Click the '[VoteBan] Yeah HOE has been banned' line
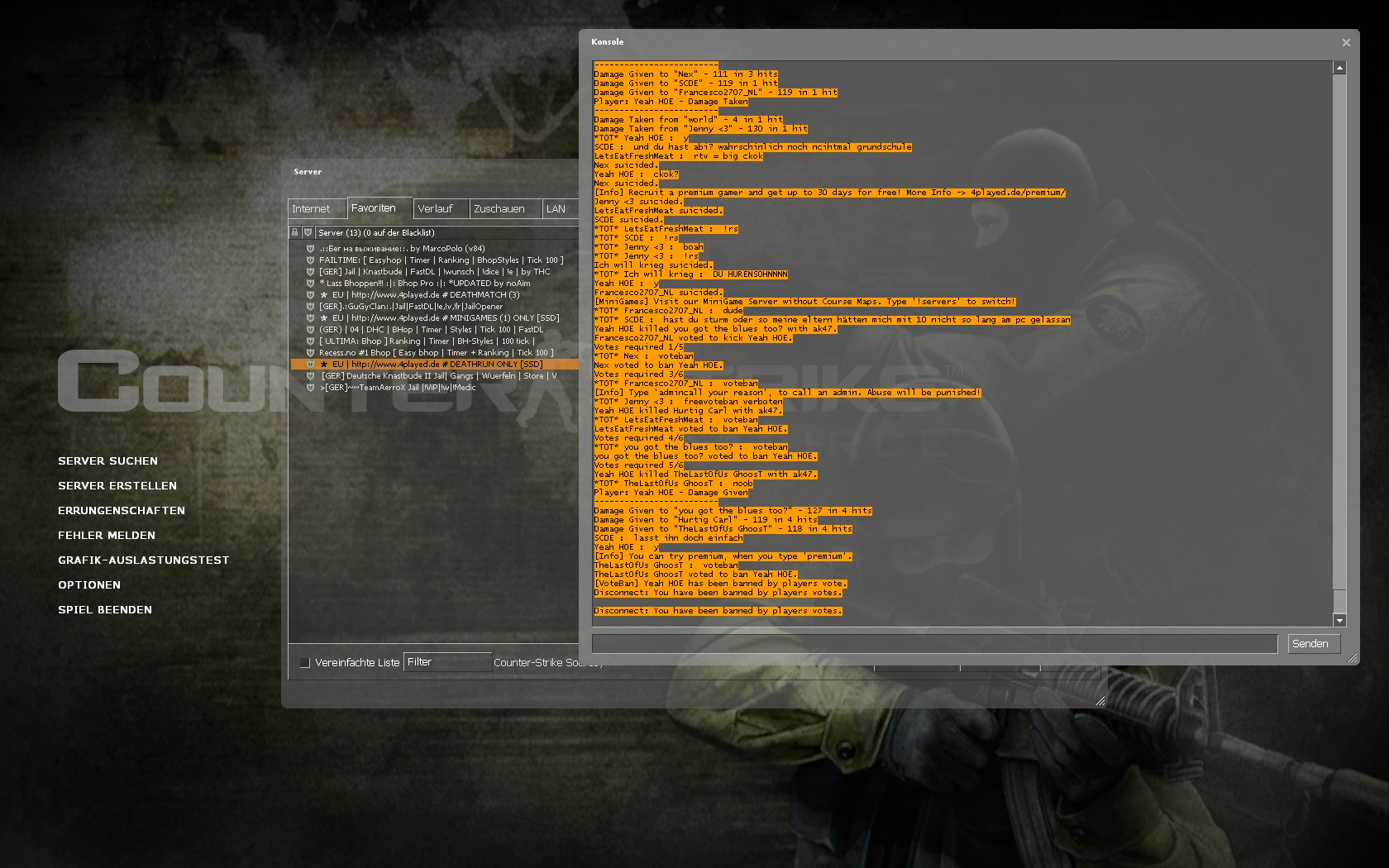Screen dimensions: 1389x868 pos(720,584)
